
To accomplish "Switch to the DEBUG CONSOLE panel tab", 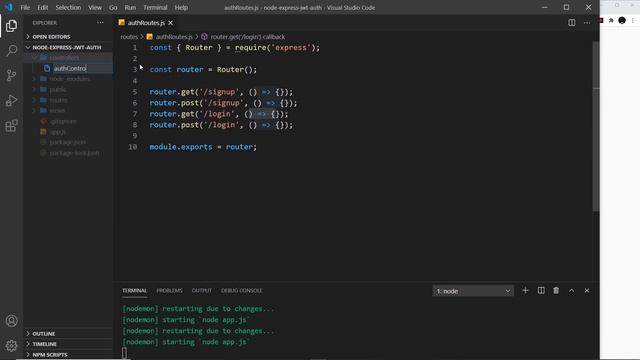I will (242, 291).
